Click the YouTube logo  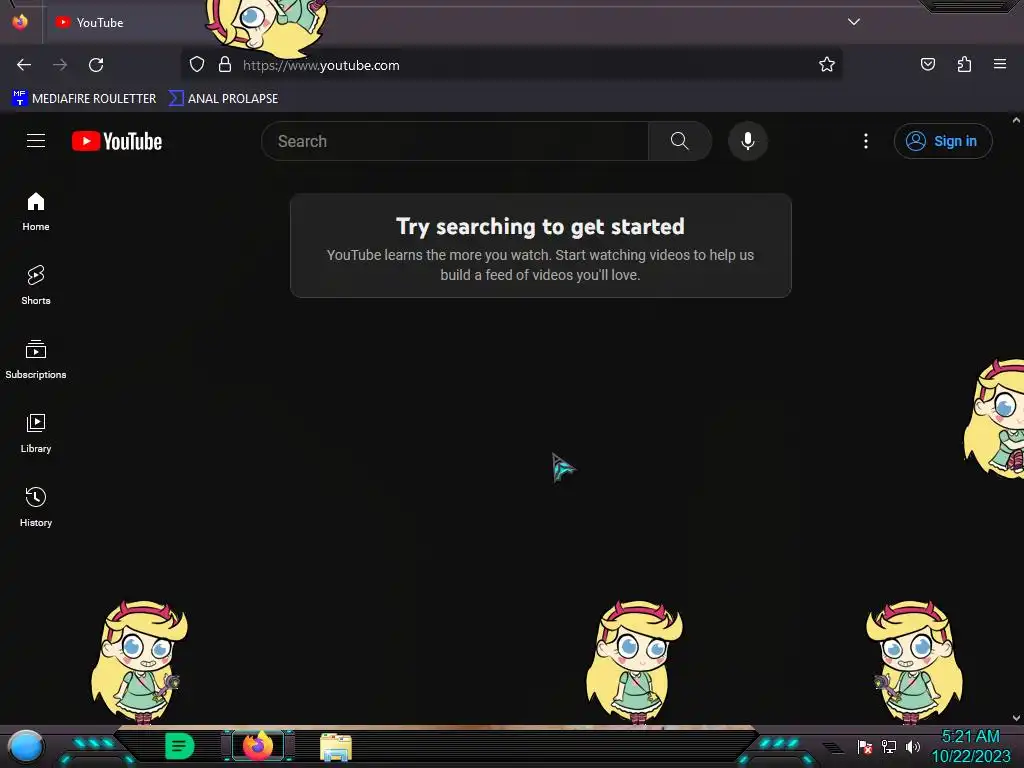pyautogui.click(x=117, y=141)
